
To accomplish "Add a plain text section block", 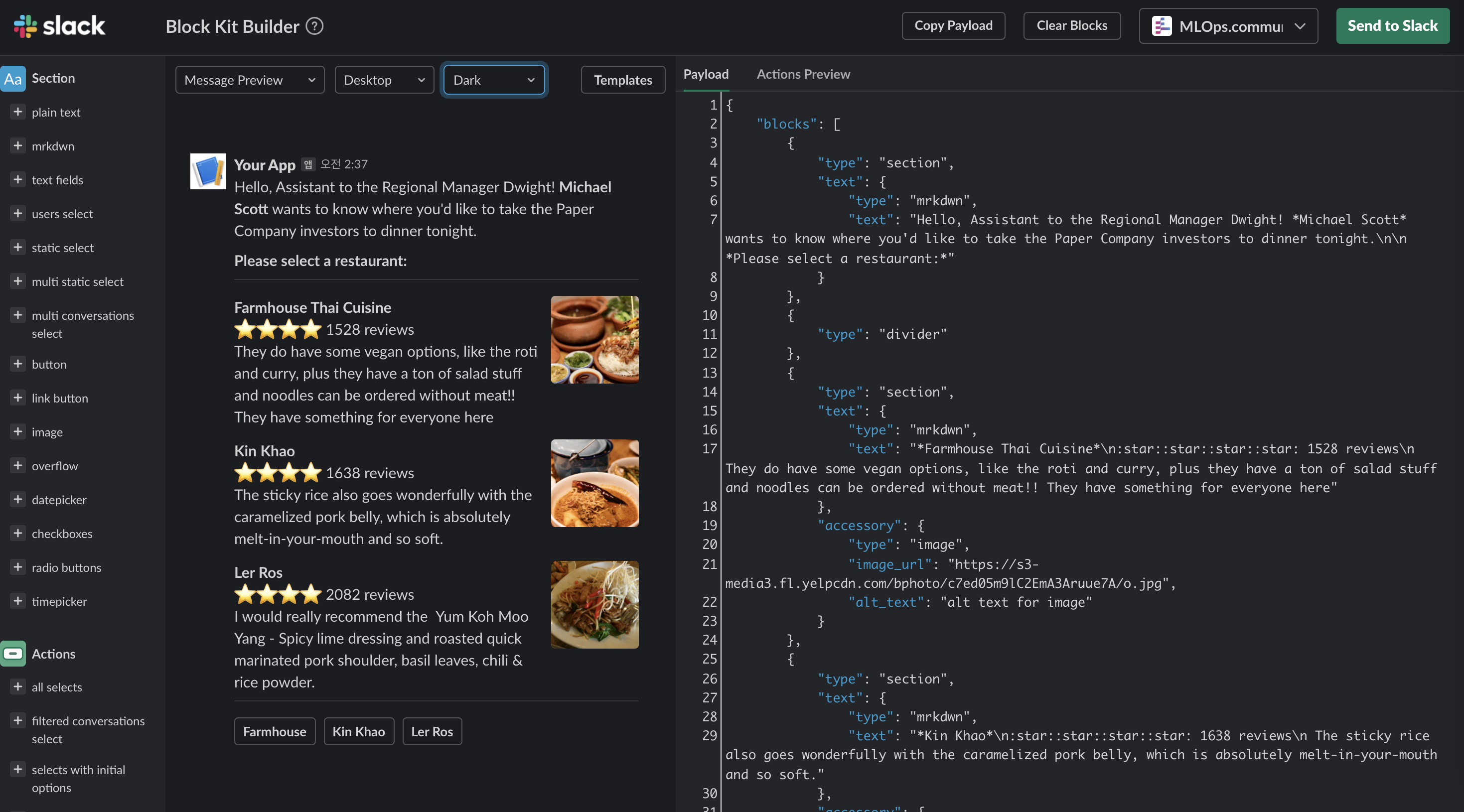I will (17, 112).
